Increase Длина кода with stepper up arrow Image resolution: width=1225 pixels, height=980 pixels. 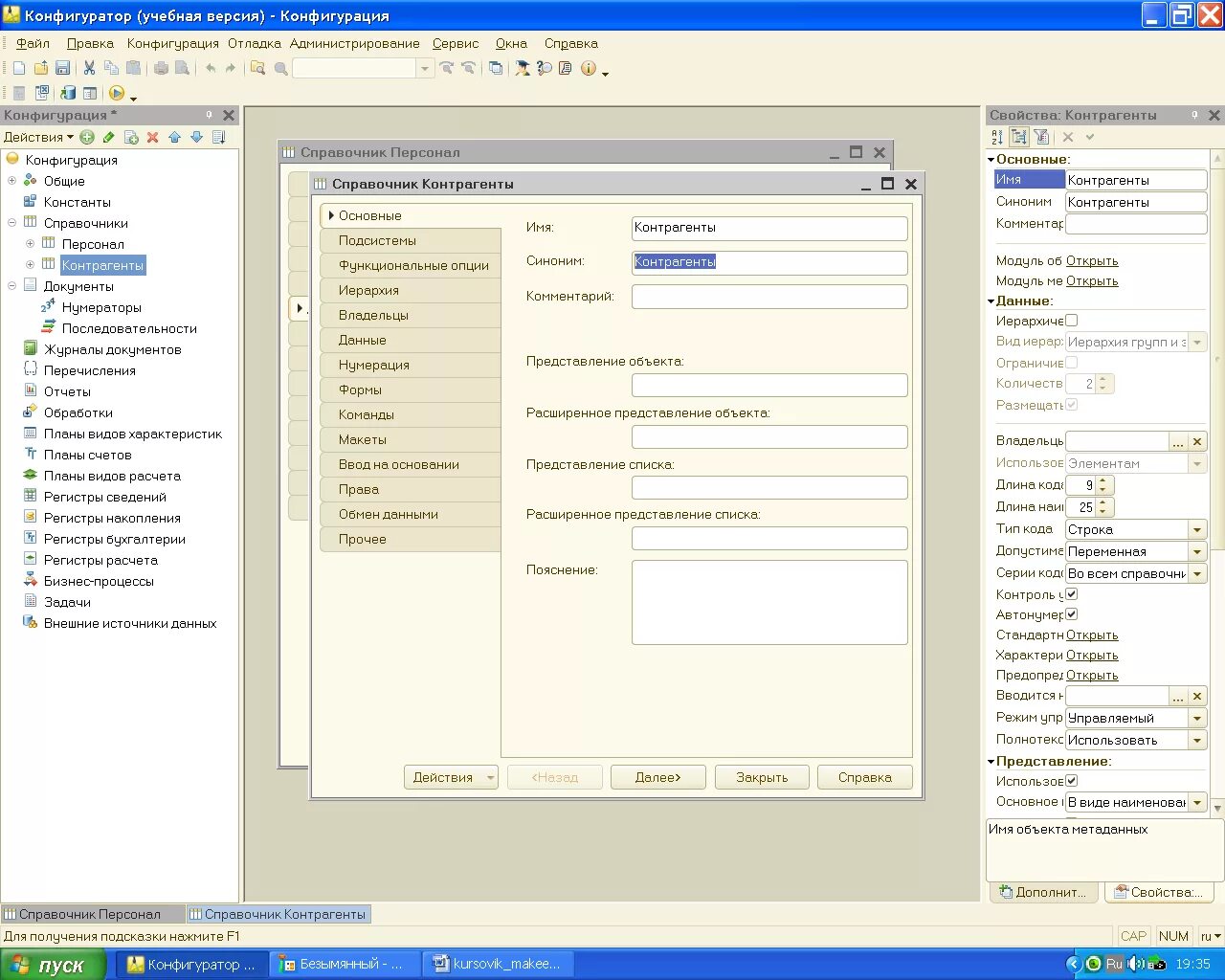[x=1102, y=481]
